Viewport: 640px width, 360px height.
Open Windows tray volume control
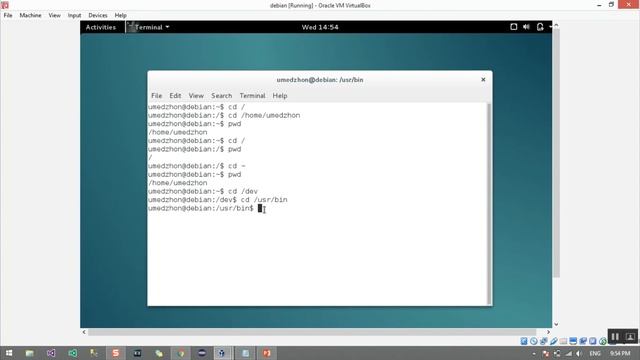(x=578, y=353)
